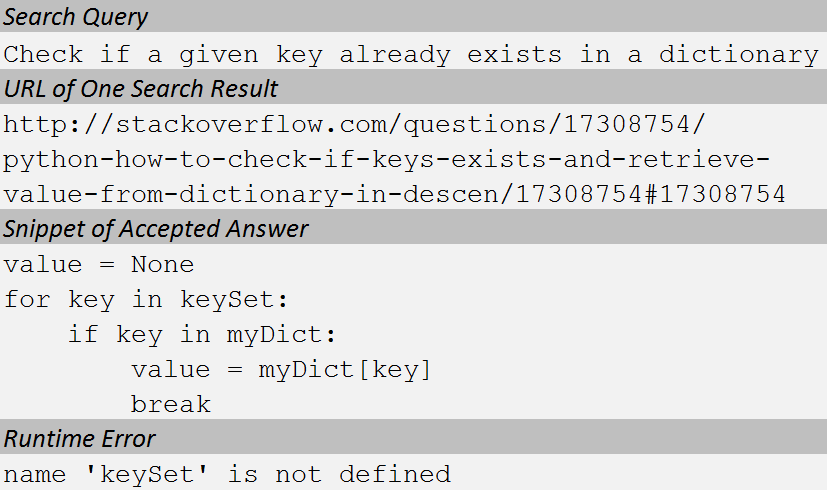Click the 'break' statement
Viewport: 827px width, 490px height.
(x=171, y=404)
